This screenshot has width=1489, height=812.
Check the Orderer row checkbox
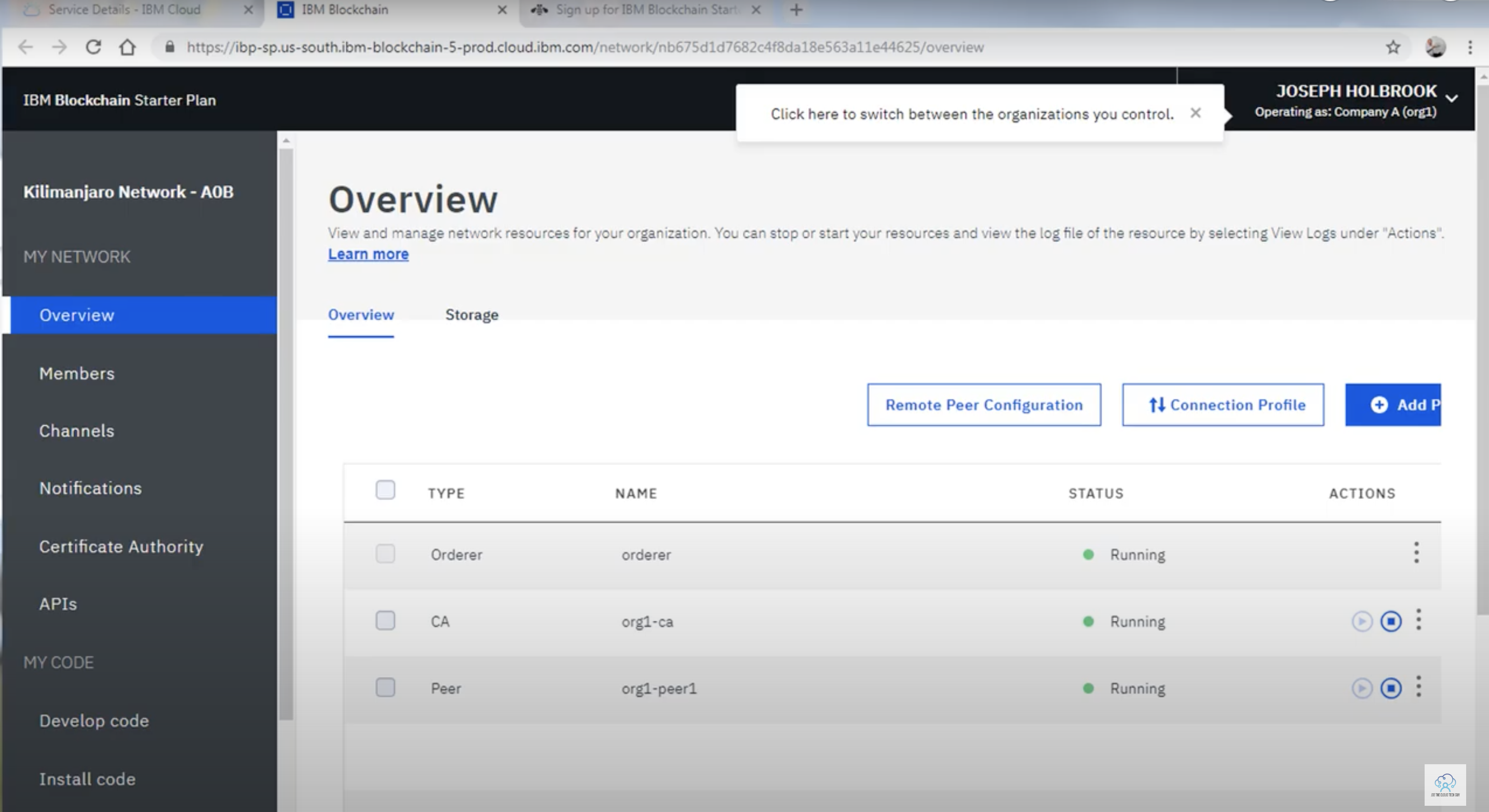[386, 553]
